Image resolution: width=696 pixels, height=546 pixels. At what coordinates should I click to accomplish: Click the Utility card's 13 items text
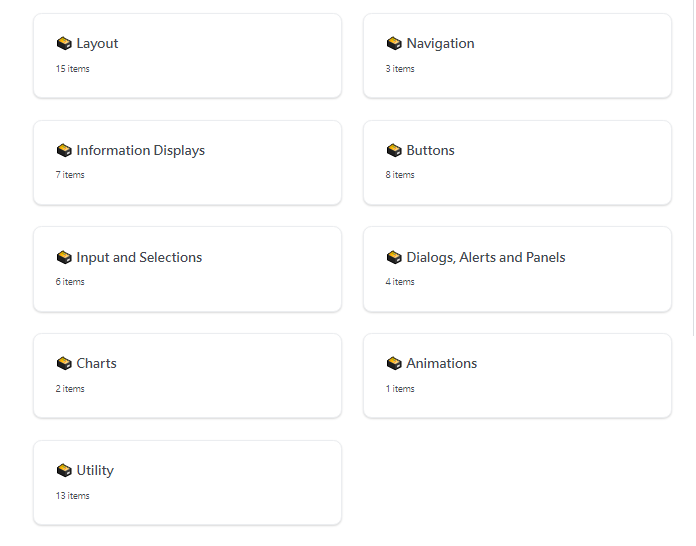tap(72, 496)
